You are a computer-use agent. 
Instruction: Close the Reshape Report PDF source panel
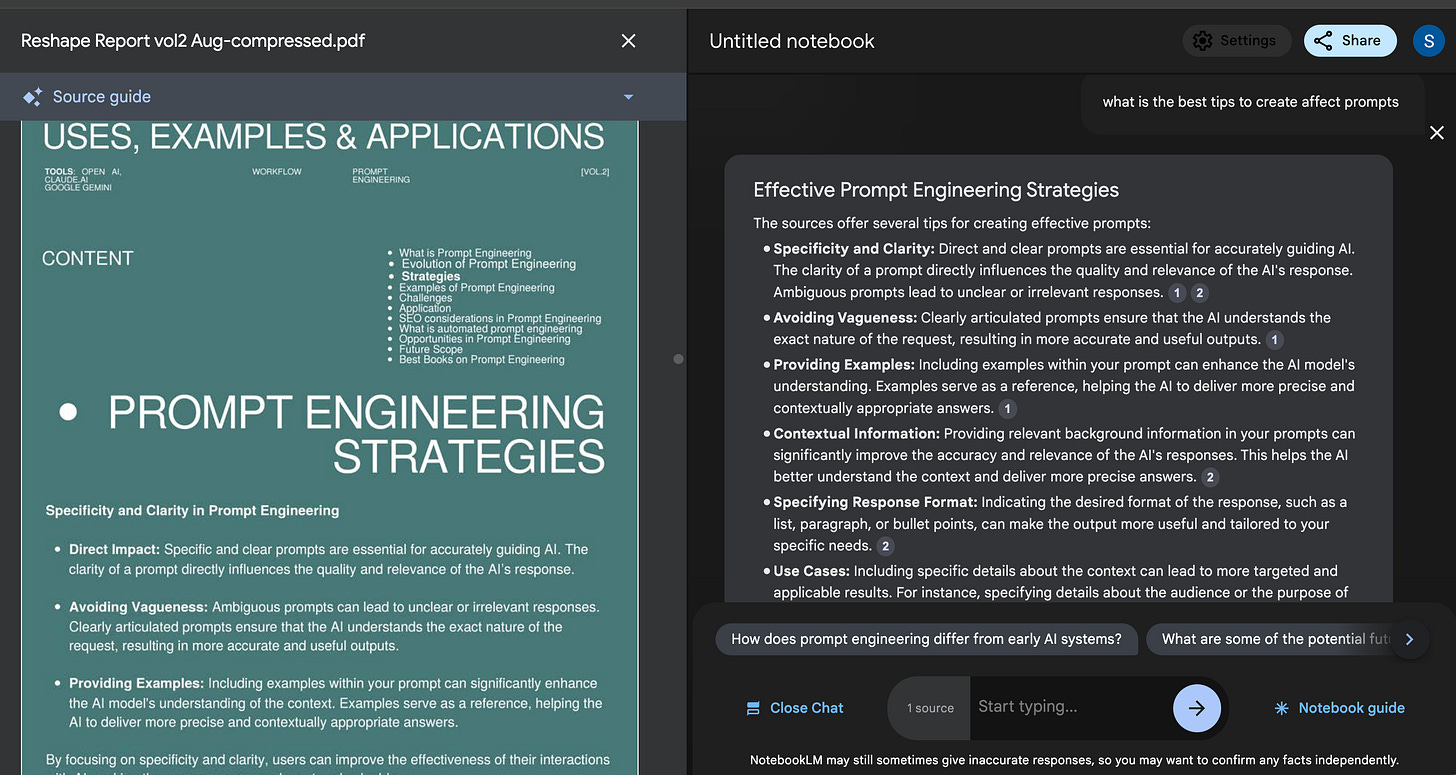pyautogui.click(x=628, y=41)
